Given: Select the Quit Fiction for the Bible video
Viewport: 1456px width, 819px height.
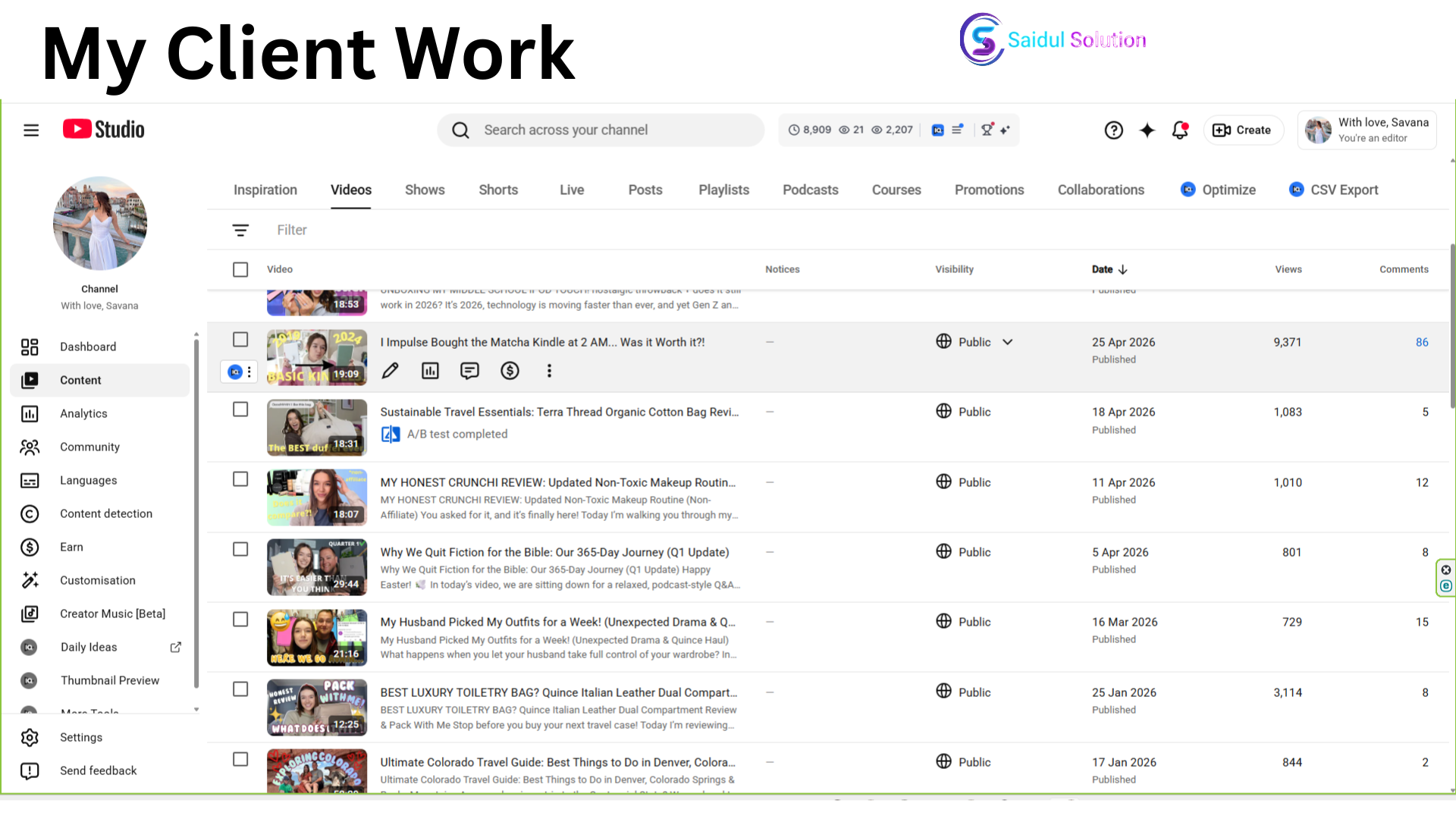Looking at the screenshot, I should (x=240, y=549).
